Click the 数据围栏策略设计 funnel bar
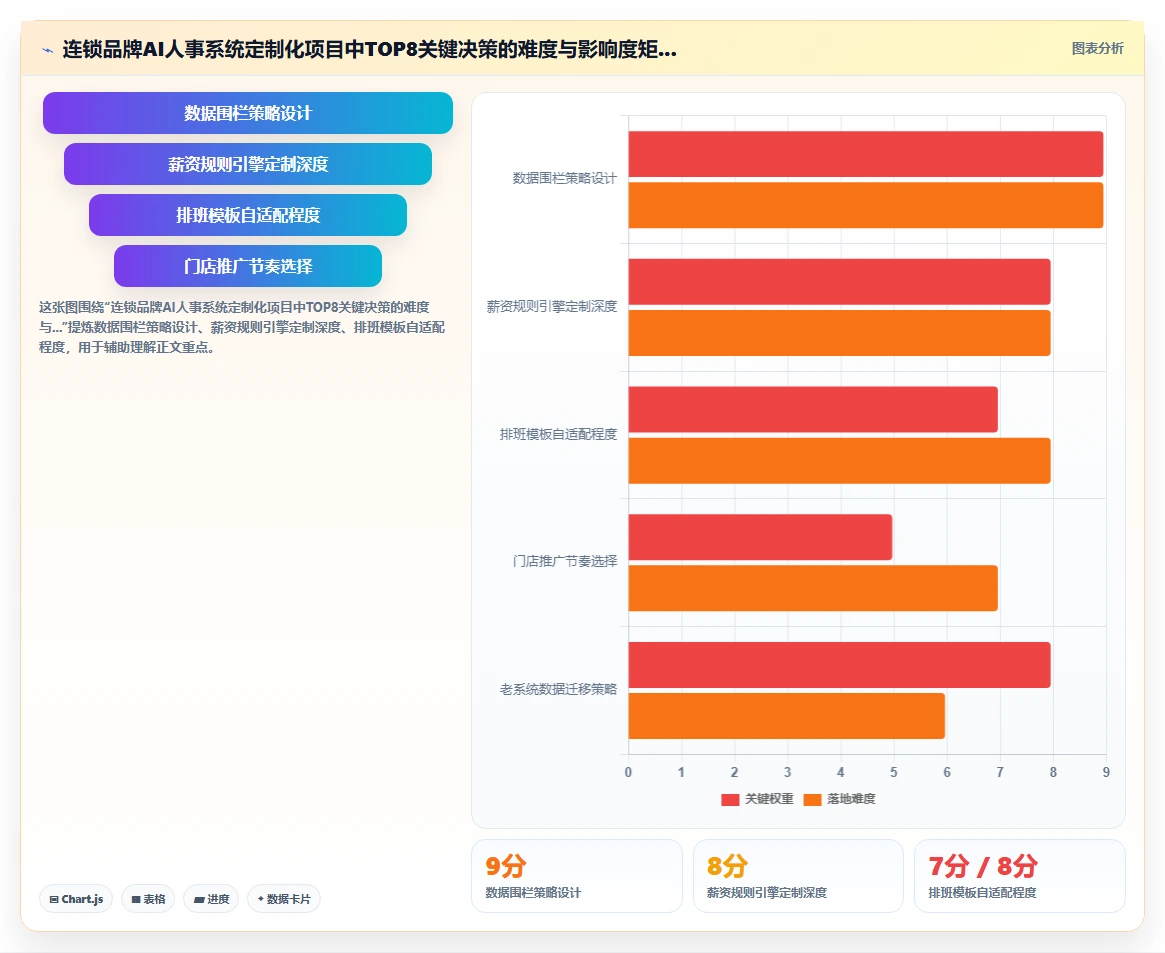The width and height of the screenshot is (1165, 953). click(x=247, y=113)
